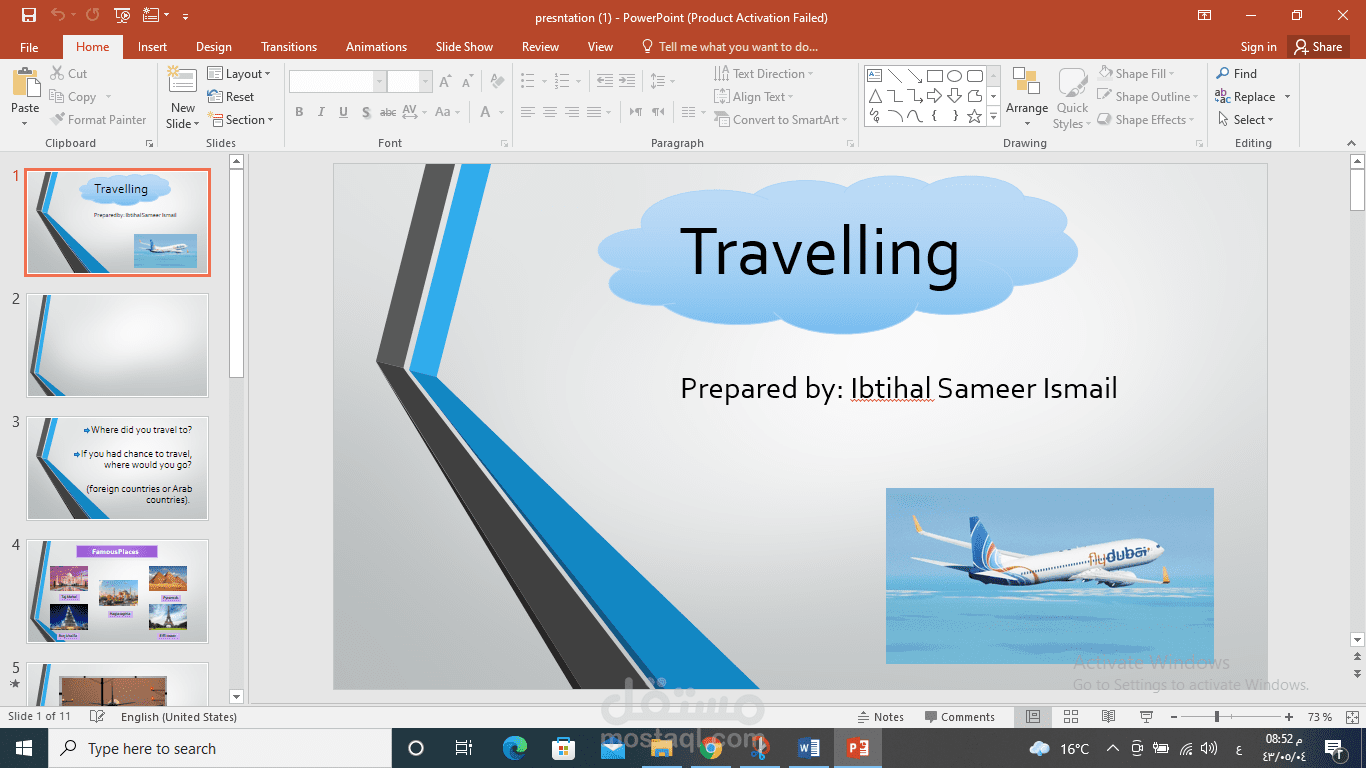Select the Line Arrow shape in gallery

[x=915, y=76]
